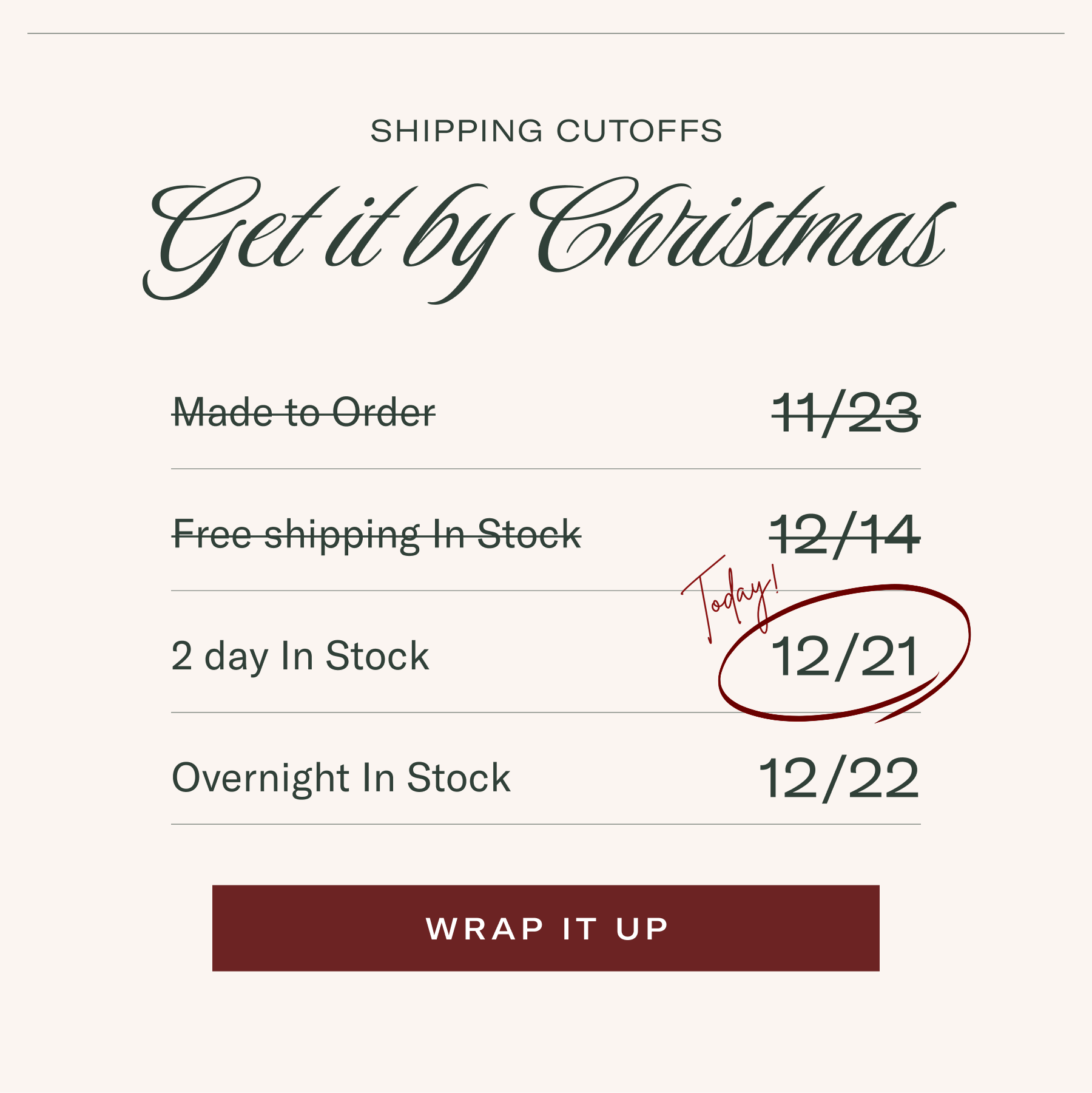
Task: Click the 12/22 cutoff date
Action: [839, 778]
